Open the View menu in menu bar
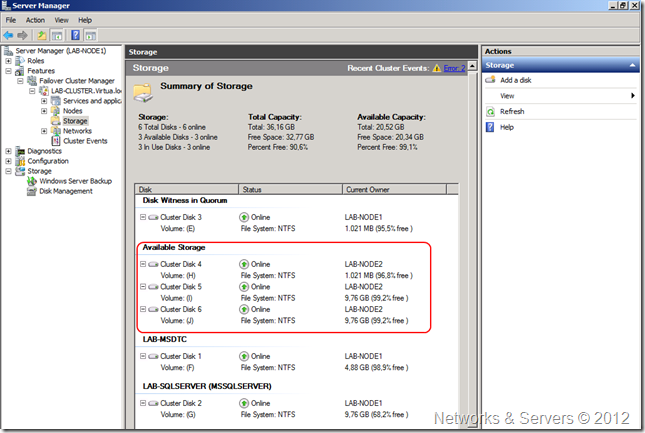 (x=61, y=20)
